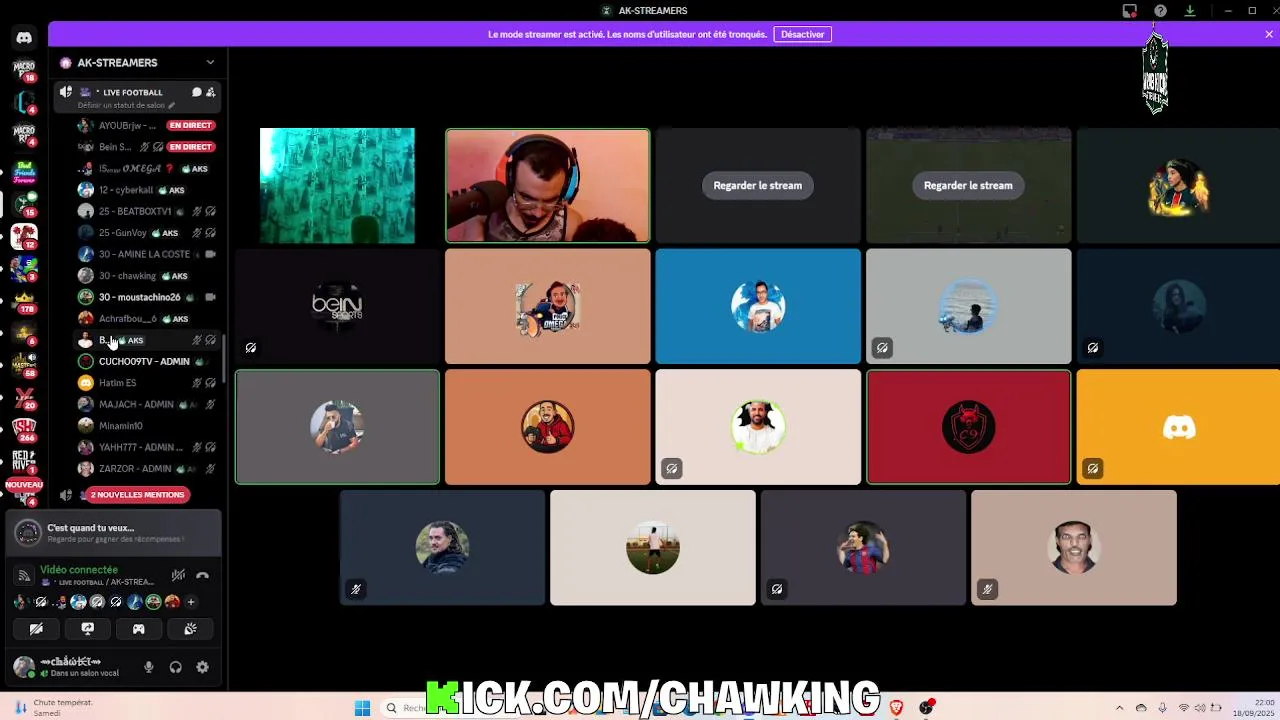Expand the AK-STREAMERS server dropdown
Viewport: 1280px width, 720px height.
coord(210,62)
